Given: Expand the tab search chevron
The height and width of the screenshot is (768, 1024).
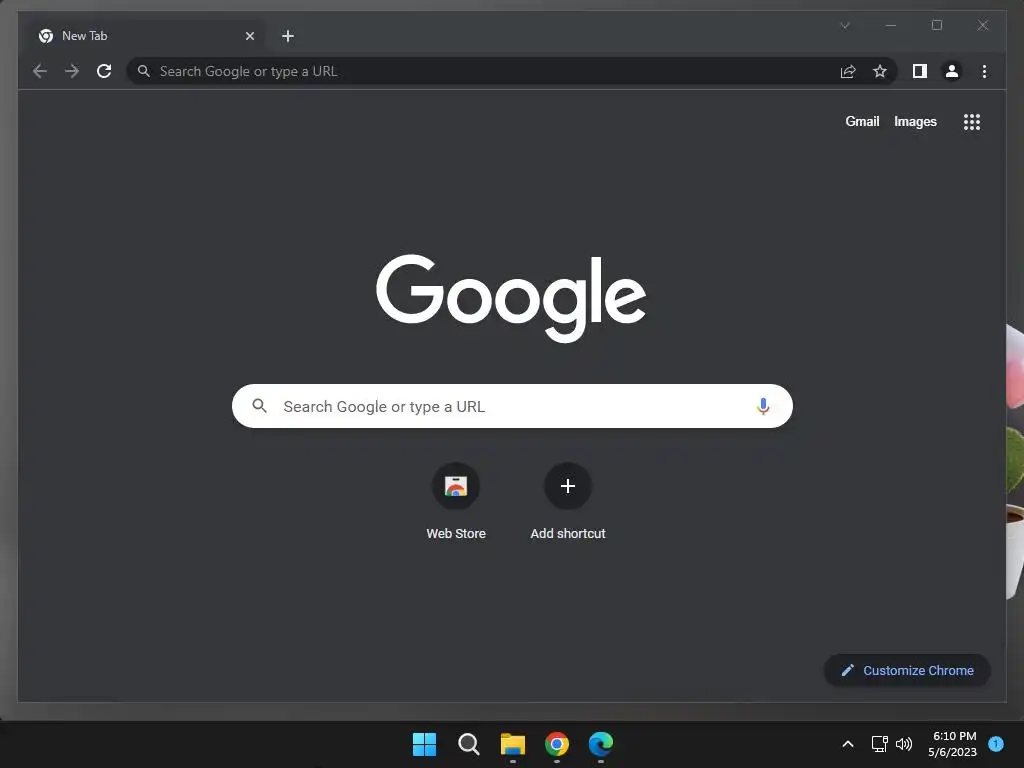Looking at the screenshot, I should pos(845,25).
